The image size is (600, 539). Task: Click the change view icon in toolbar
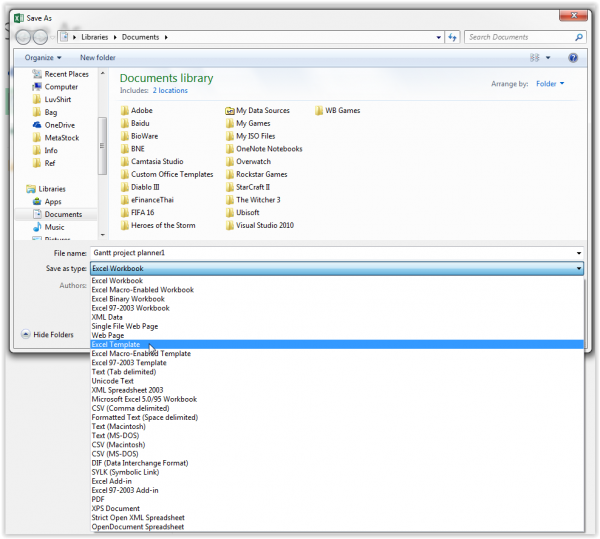[x=535, y=58]
